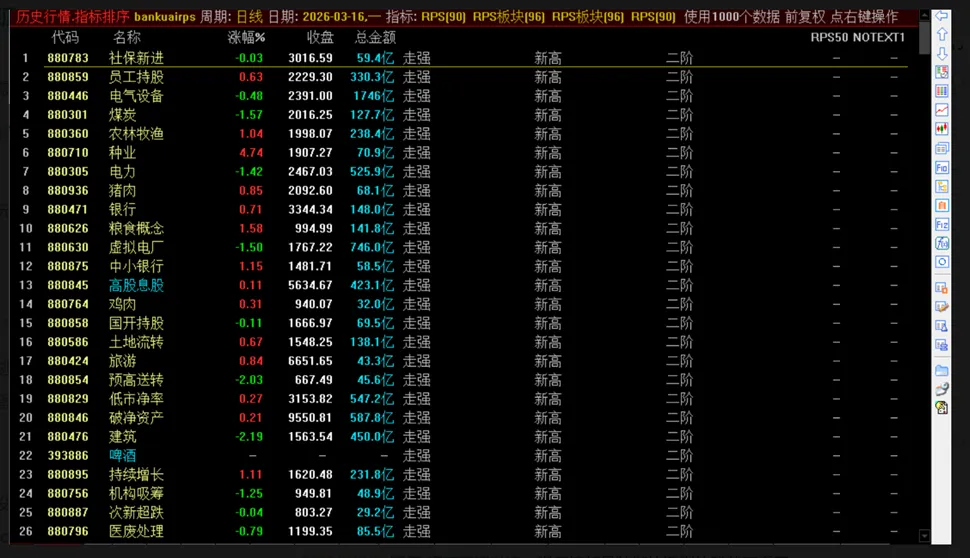The image size is (970, 558).
Task: Click the scrollbar up arrow at top
Action: pos(924,14)
